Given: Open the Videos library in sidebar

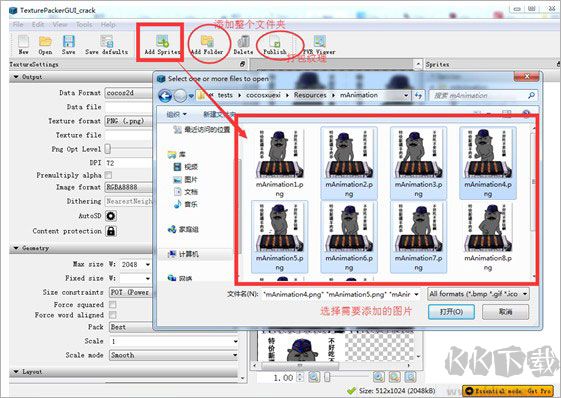Looking at the screenshot, I should click(x=186, y=167).
